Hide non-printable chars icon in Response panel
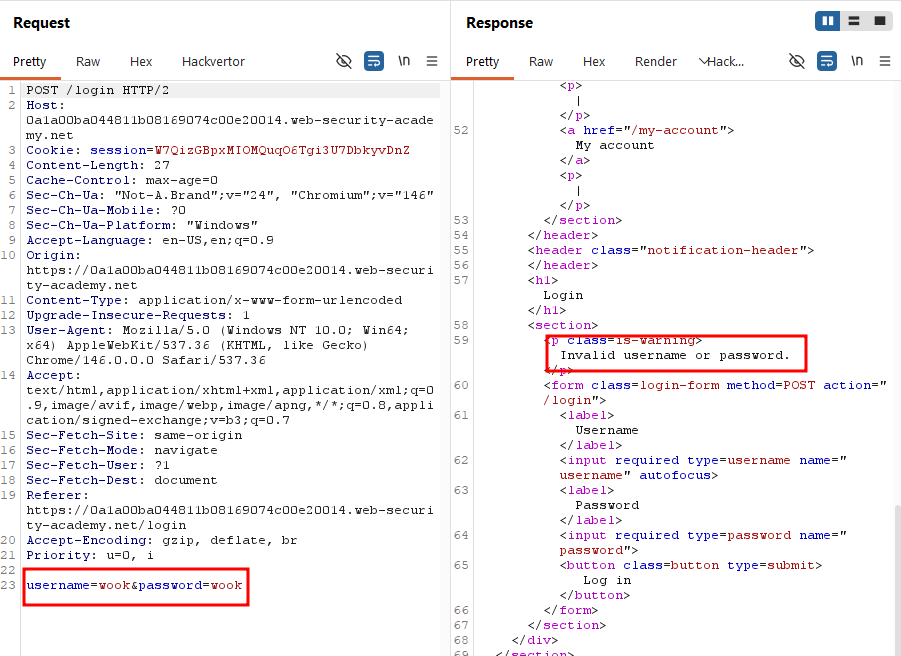This screenshot has width=901, height=656. click(x=796, y=61)
